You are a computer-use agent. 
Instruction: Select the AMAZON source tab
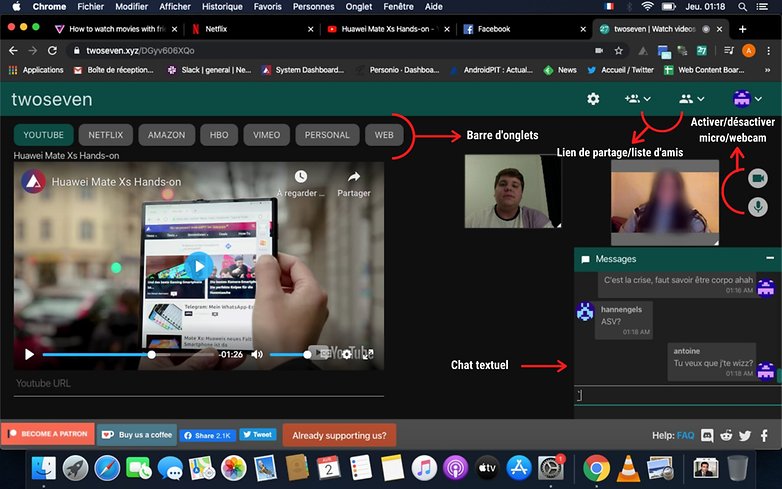[166, 135]
